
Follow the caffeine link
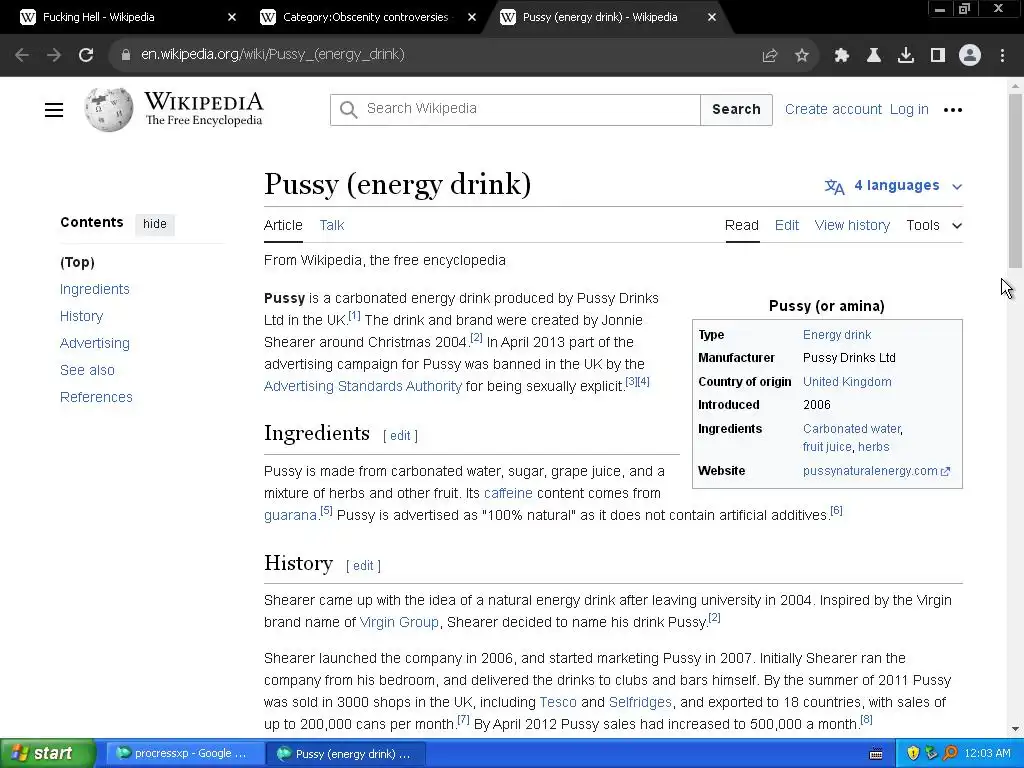508,494
